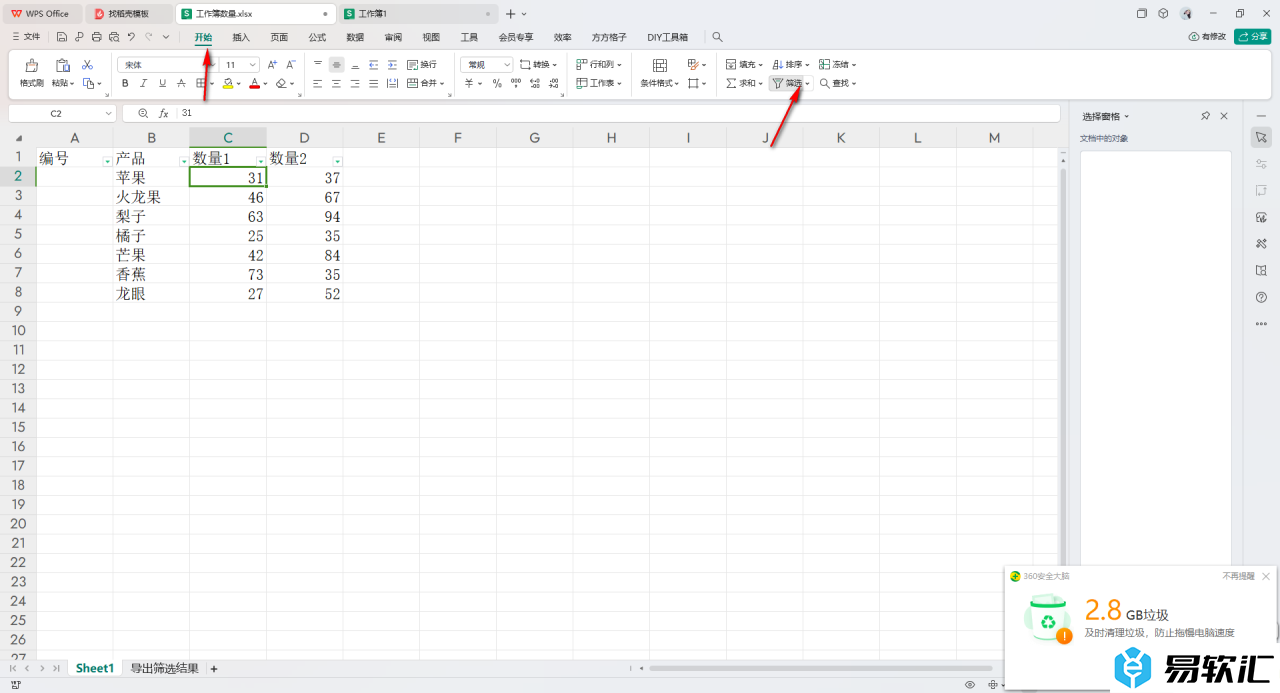Align text right in cell
Viewport: 1280px width, 693px height.
click(x=355, y=84)
